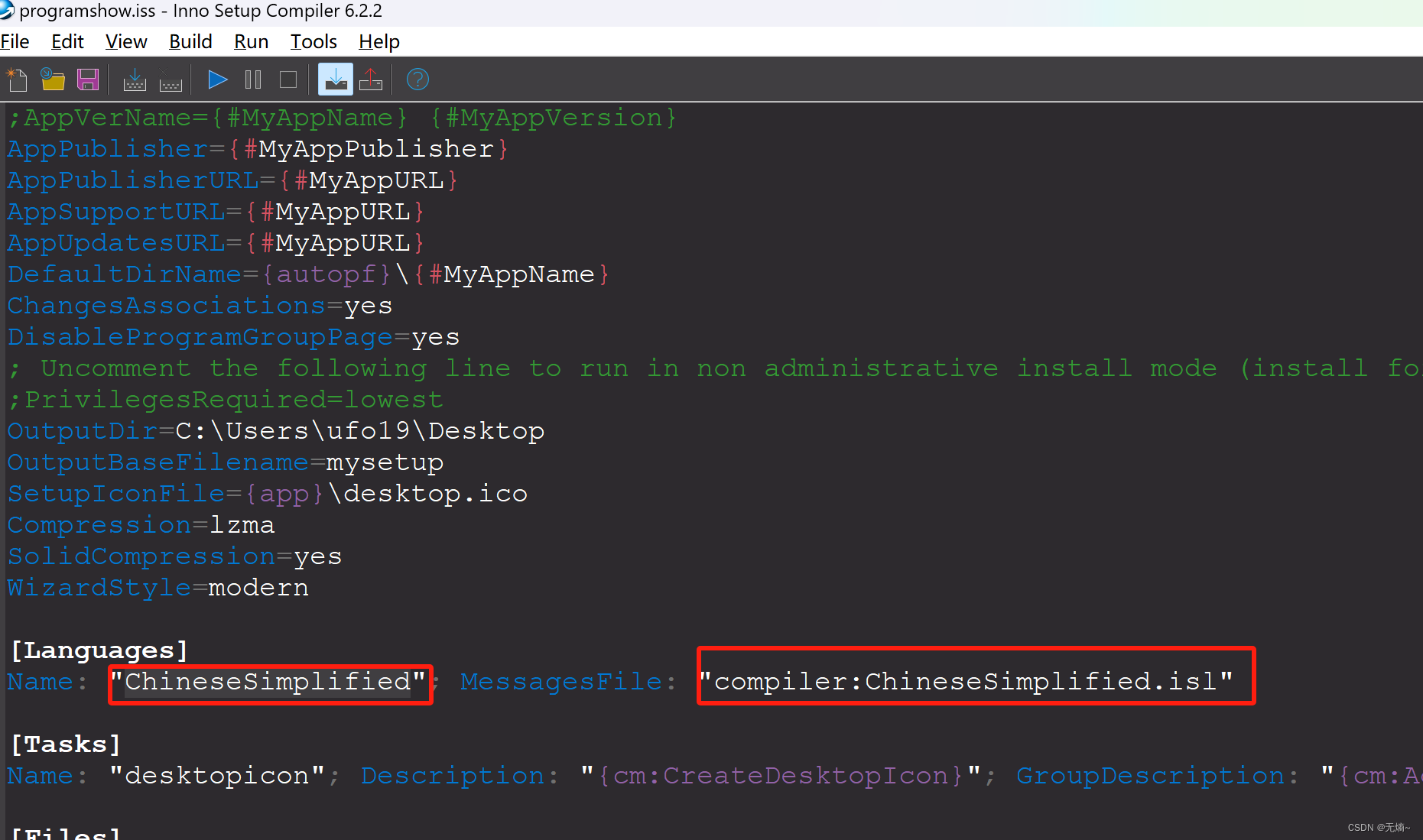Save the current script
The image size is (1423, 840).
88,79
